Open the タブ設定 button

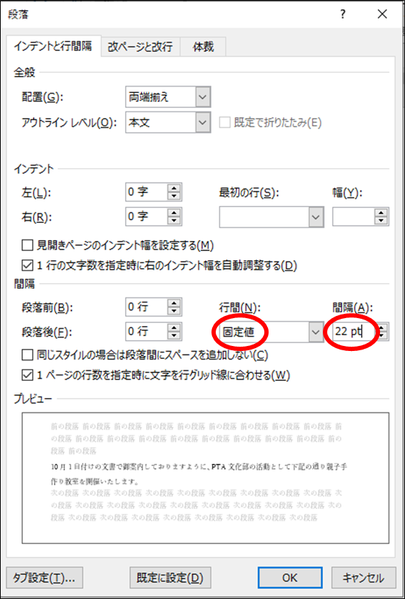45,577
